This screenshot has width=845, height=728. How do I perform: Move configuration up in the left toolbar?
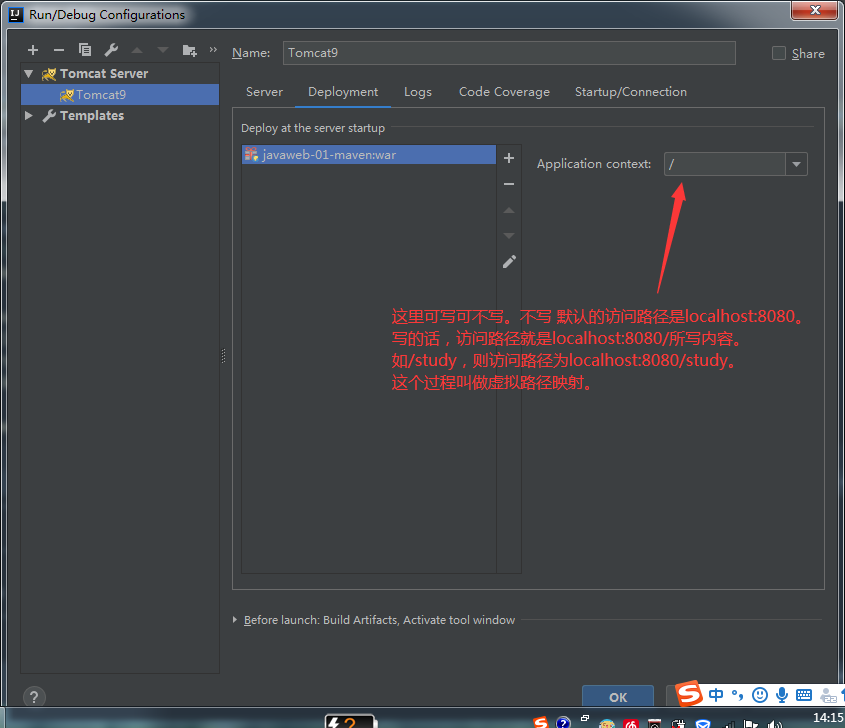coord(137,50)
